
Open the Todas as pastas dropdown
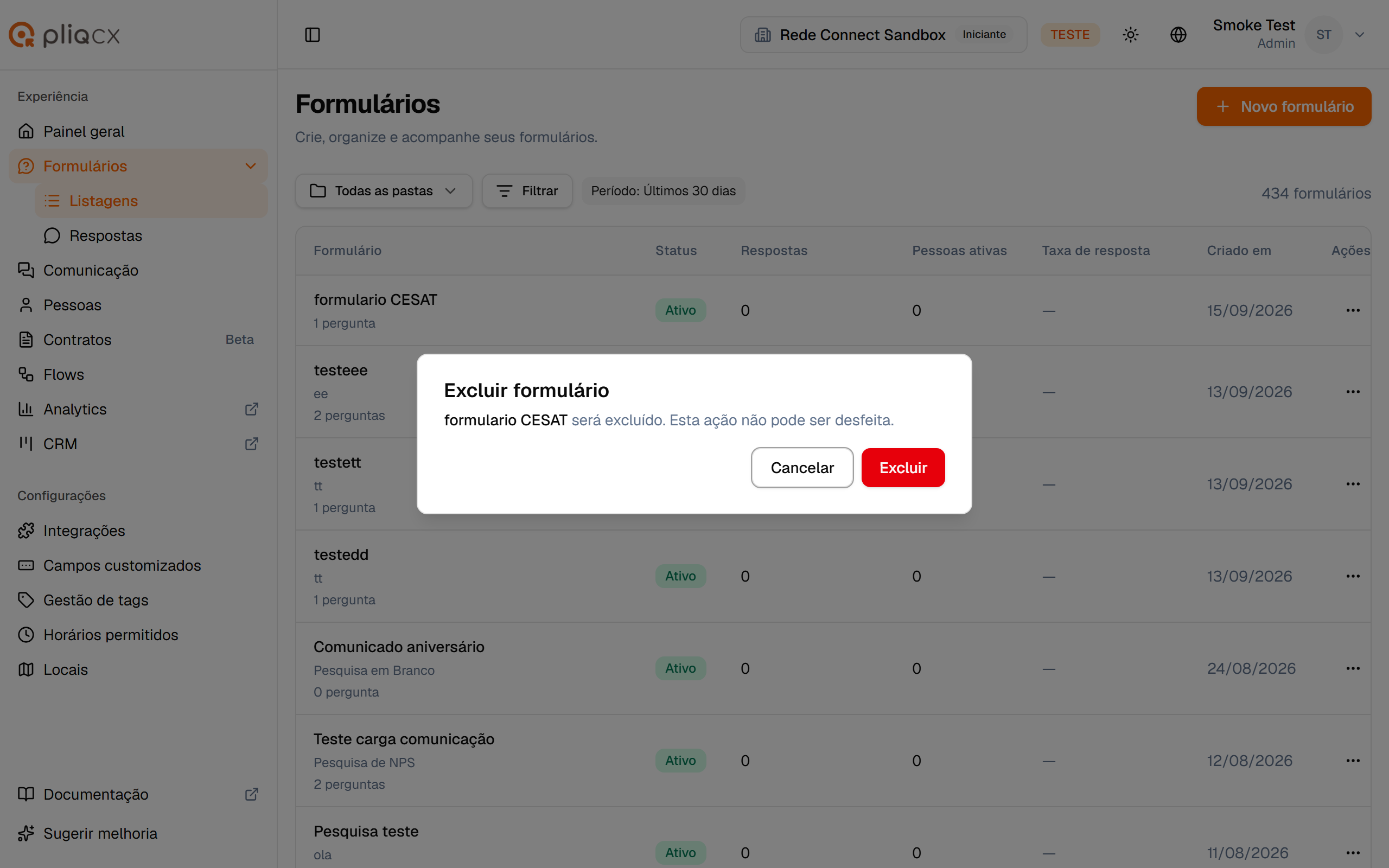384,190
